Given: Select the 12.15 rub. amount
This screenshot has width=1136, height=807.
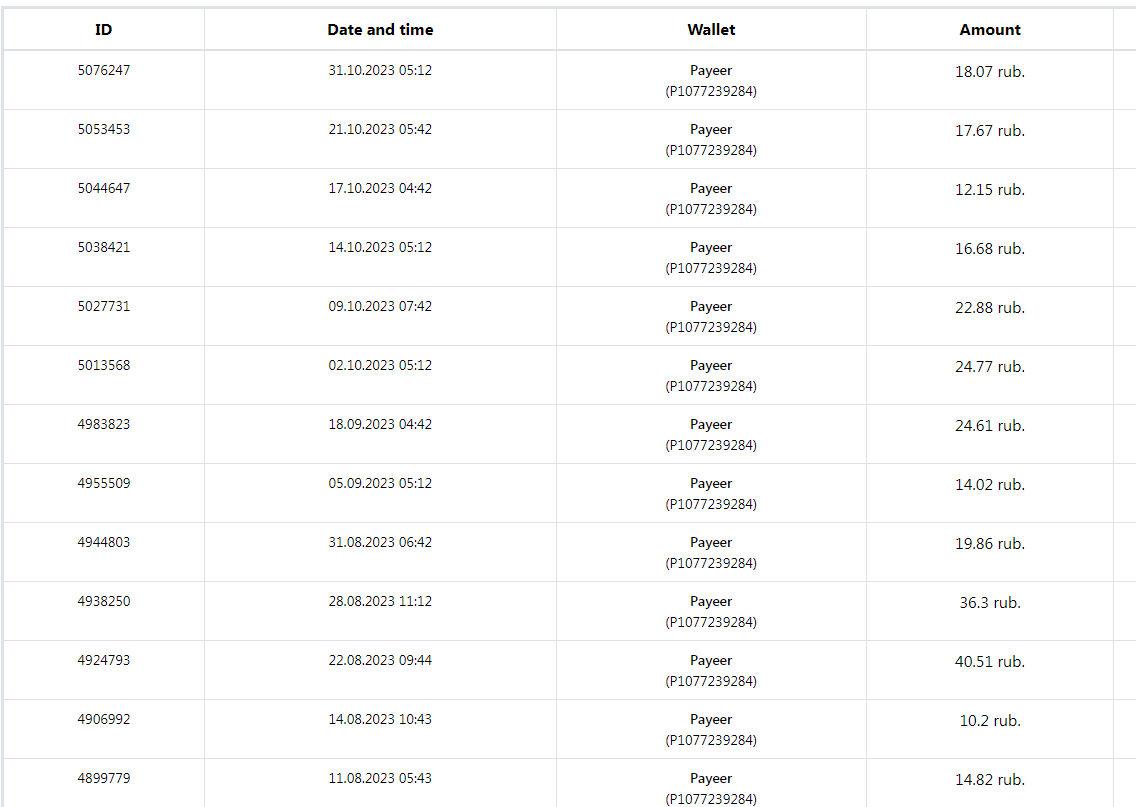Looking at the screenshot, I should coord(990,190).
